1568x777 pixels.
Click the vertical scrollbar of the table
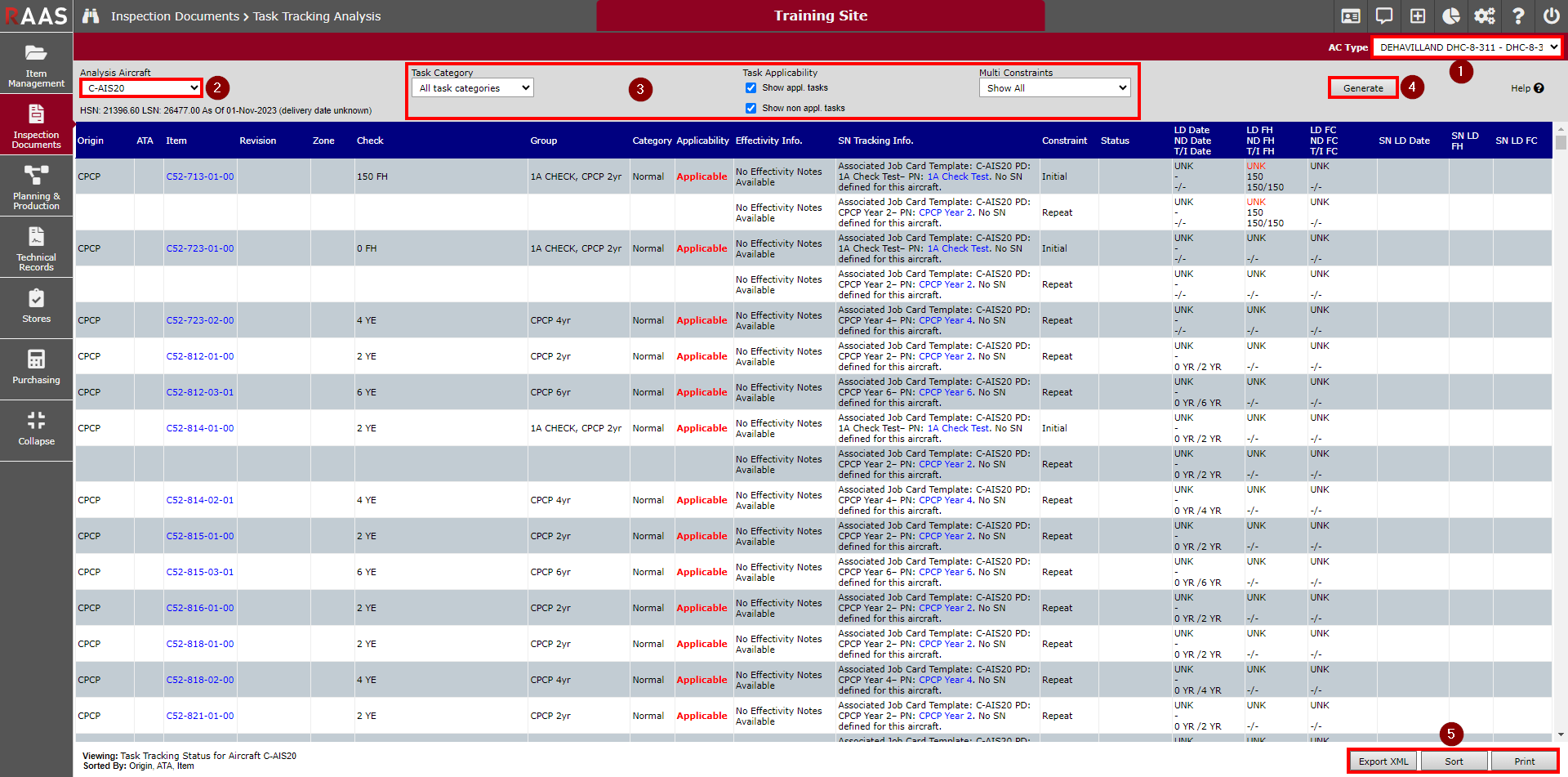1561,409
